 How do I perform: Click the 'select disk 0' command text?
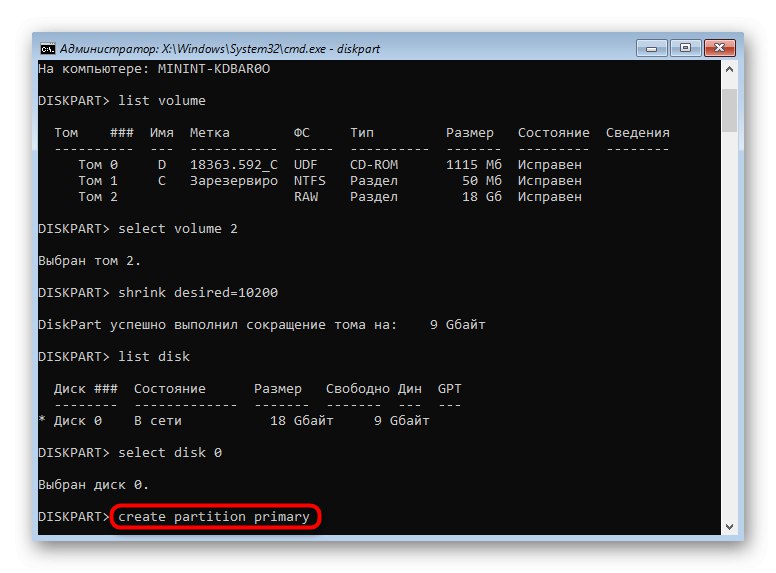pos(170,453)
